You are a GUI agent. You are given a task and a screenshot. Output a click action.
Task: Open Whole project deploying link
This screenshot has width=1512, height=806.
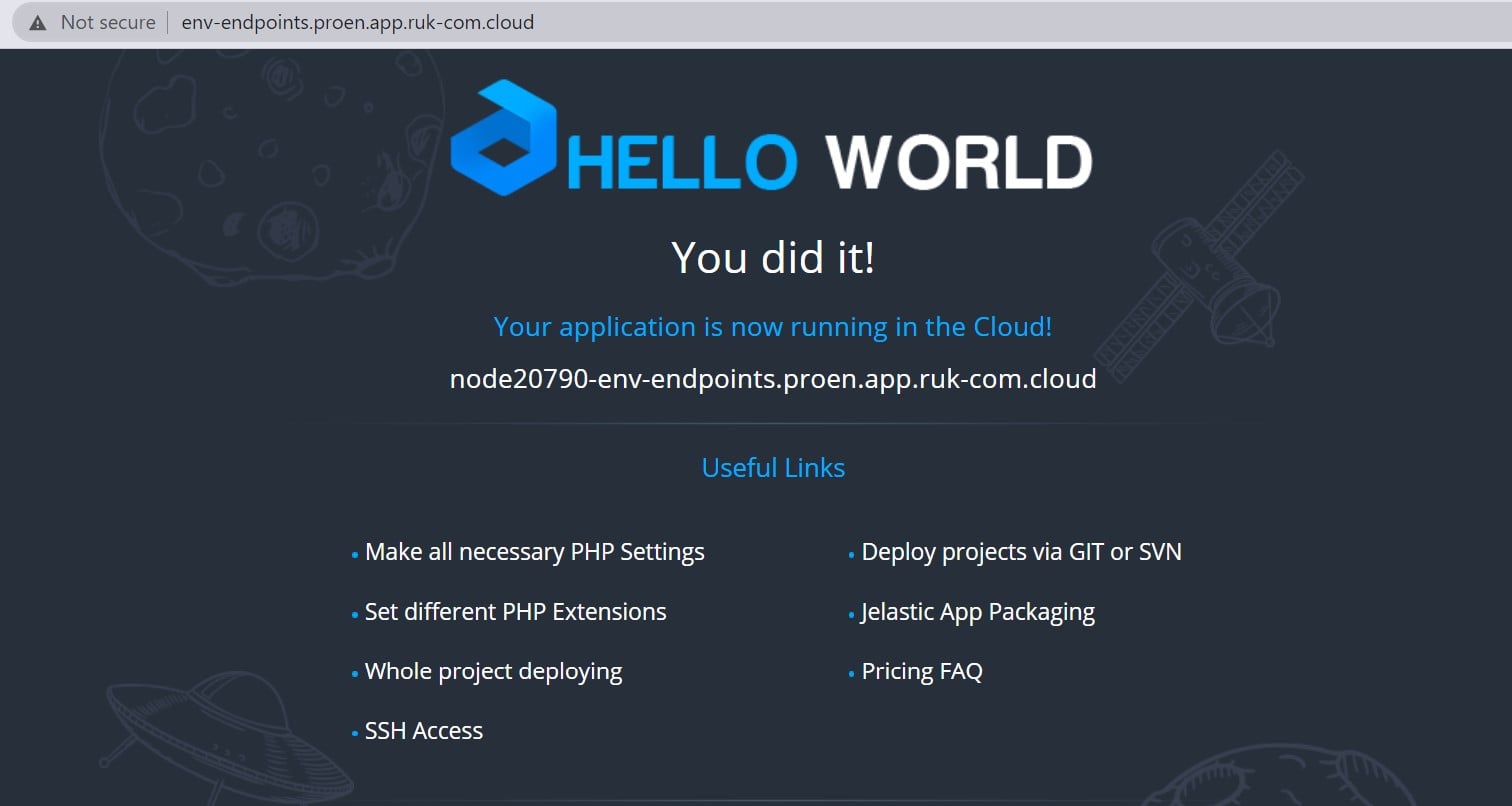pyautogui.click(x=494, y=671)
